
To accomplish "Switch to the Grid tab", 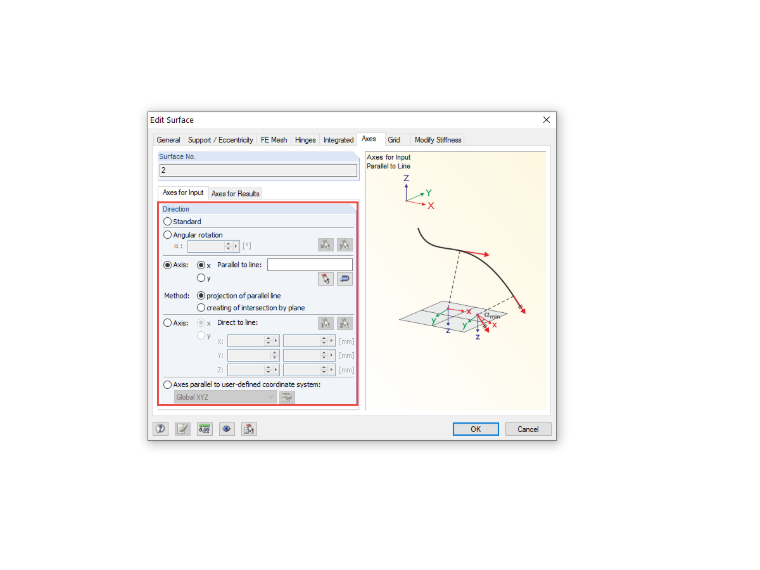I will click(x=394, y=140).
